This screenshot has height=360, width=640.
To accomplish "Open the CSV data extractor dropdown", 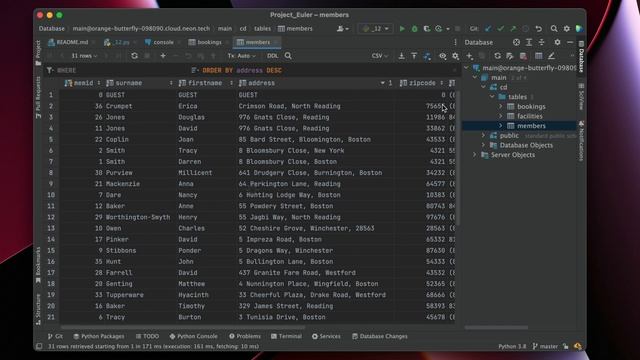I will pos(380,56).
